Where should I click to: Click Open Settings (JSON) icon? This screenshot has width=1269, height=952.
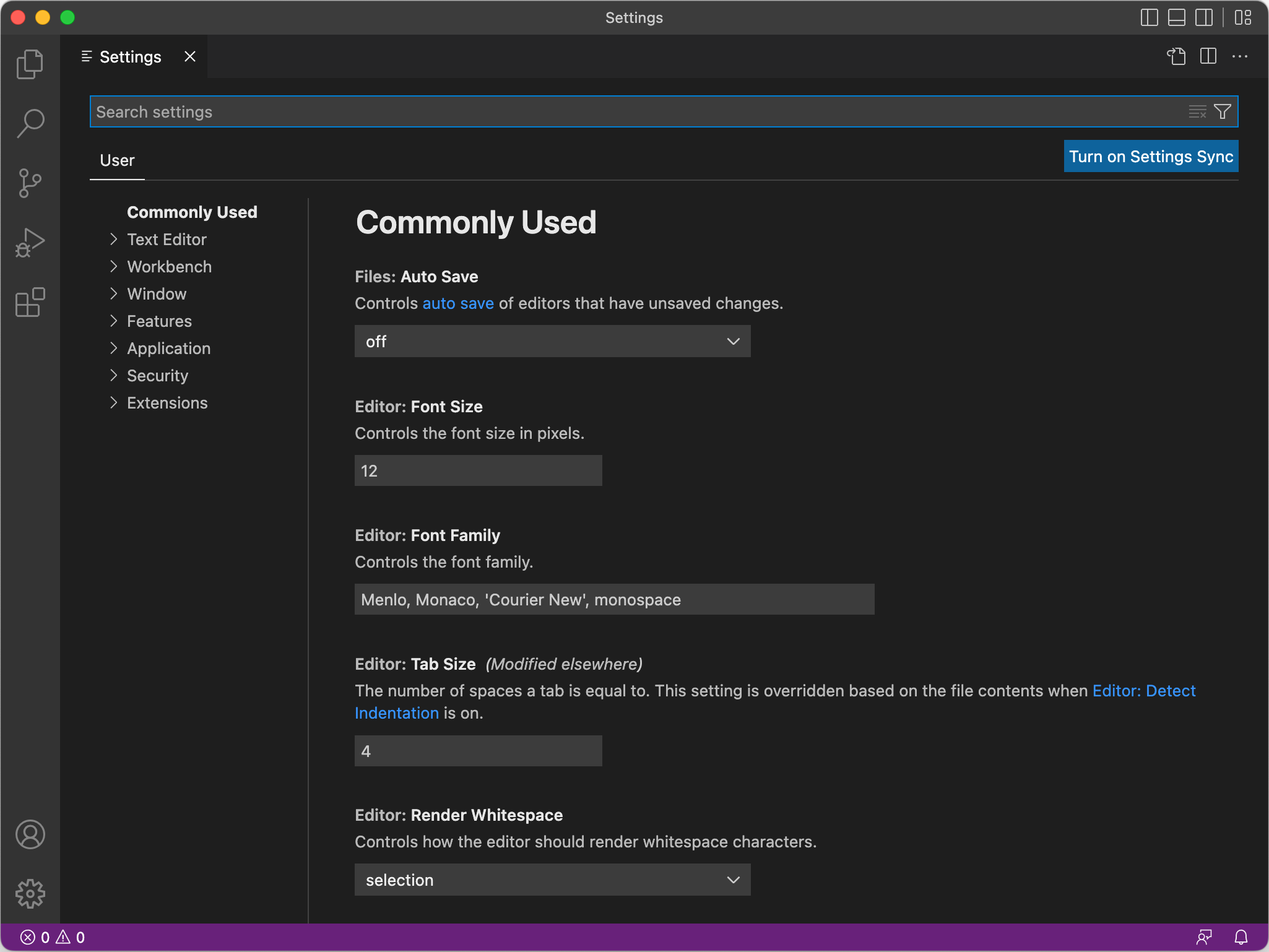[x=1176, y=56]
